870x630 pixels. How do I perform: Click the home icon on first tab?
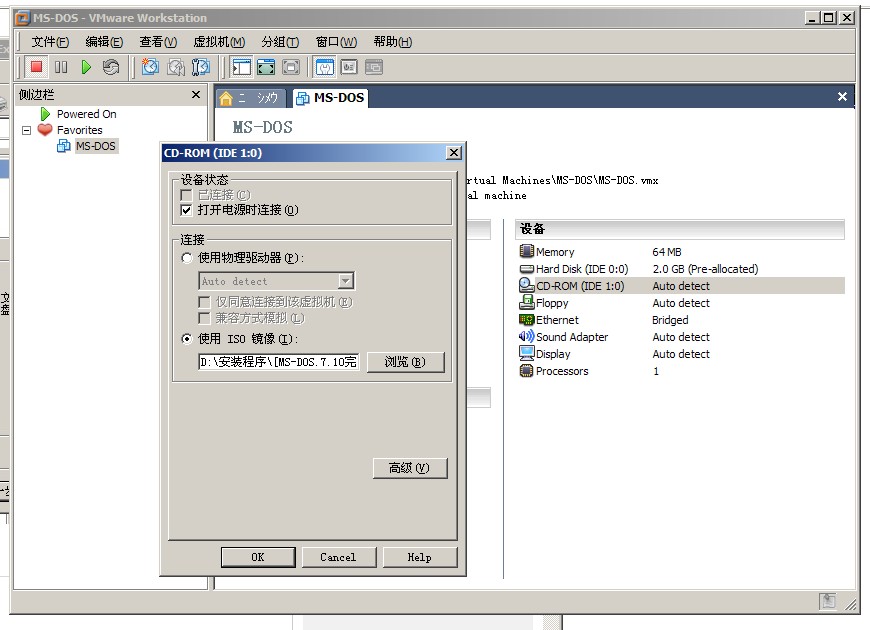tap(226, 98)
